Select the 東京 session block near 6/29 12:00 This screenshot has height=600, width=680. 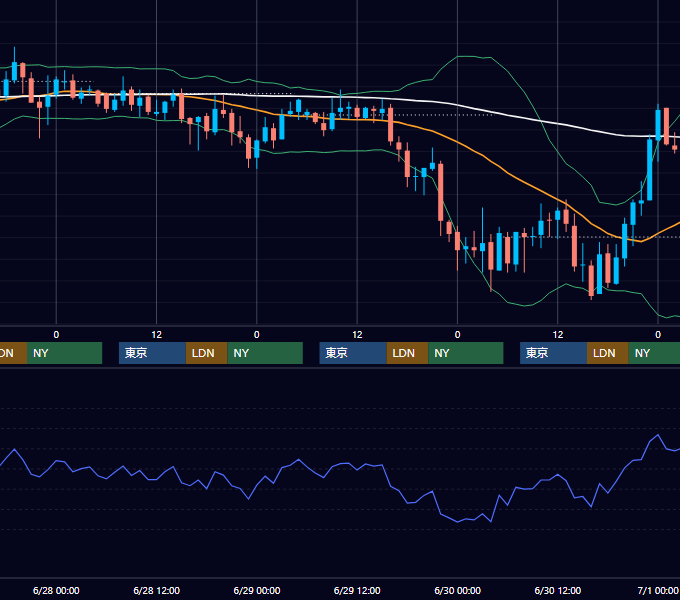[353, 353]
